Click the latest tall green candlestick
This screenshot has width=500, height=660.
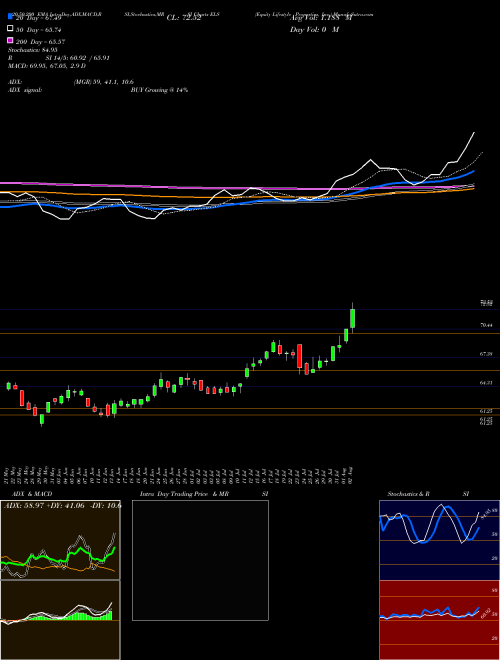[x=352, y=319]
